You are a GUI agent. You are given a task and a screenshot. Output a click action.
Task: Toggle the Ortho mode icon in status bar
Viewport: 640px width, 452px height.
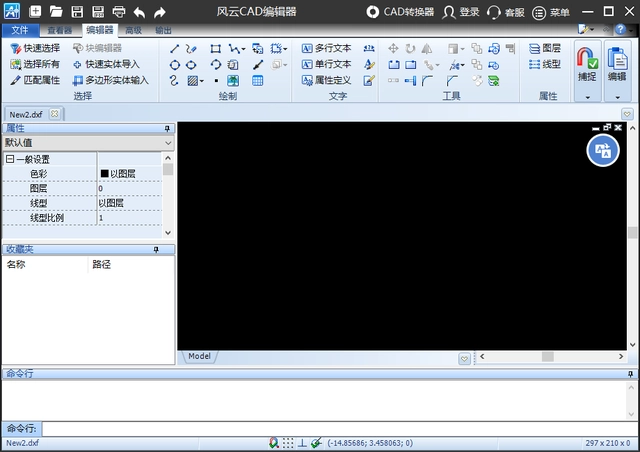click(x=302, y=443)
